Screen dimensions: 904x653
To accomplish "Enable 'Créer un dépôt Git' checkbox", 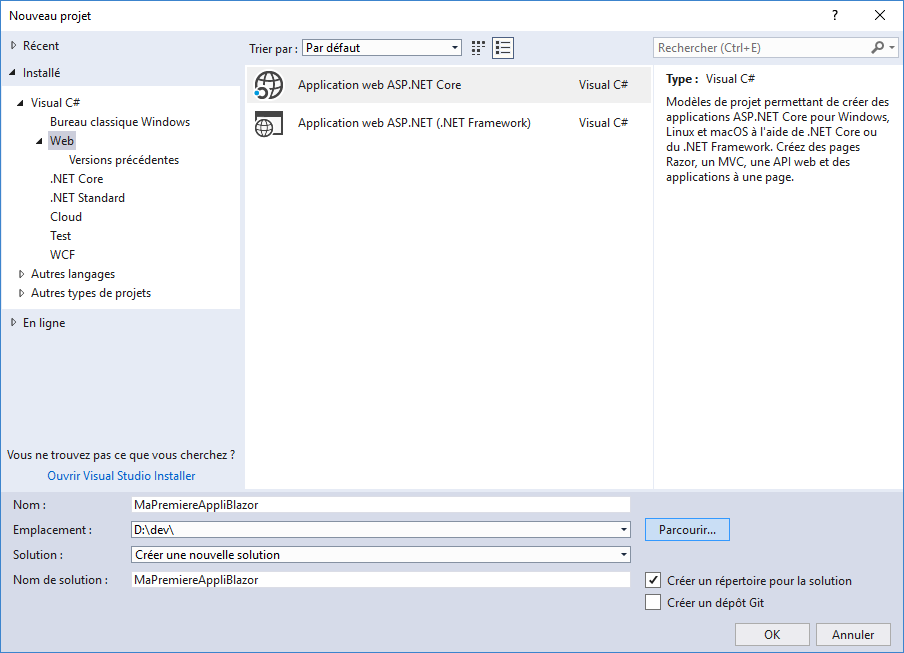I will pos(653,602).
